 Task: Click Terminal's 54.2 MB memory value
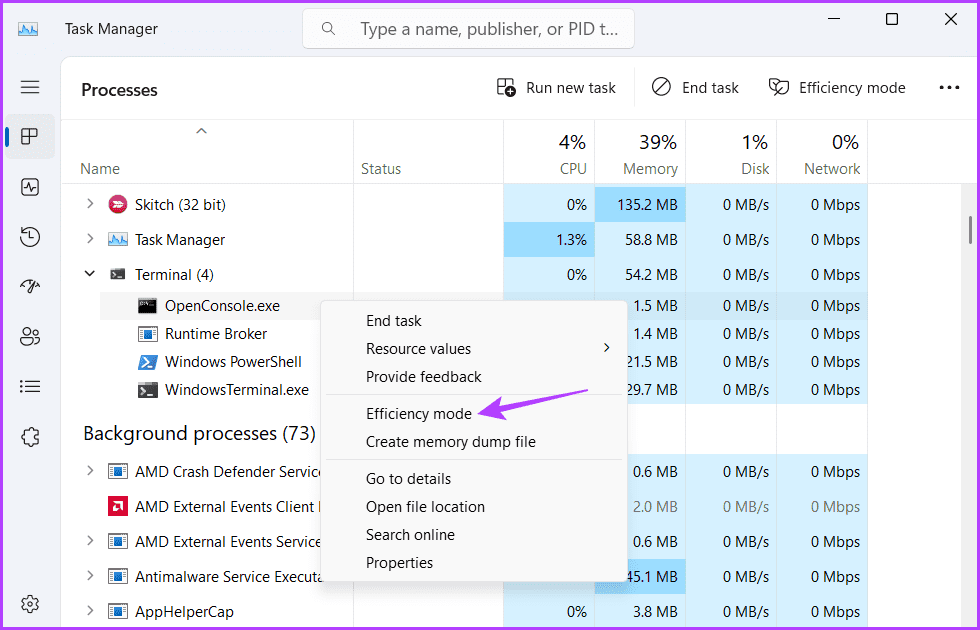[640, 274]
